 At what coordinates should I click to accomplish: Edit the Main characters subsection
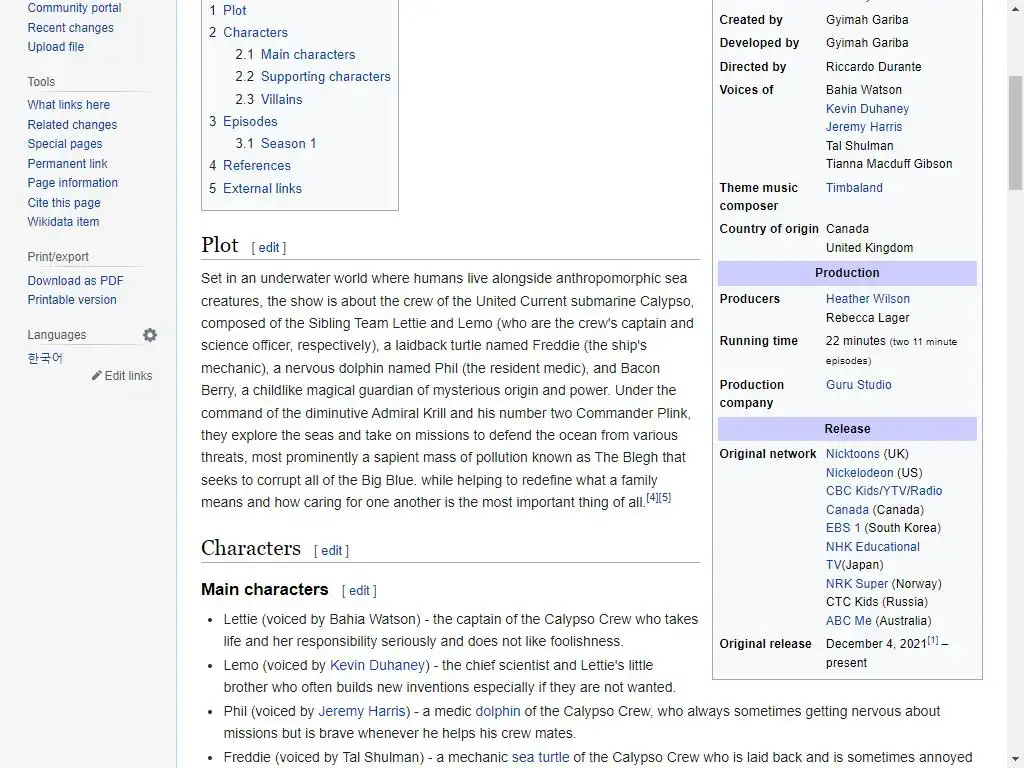tap(359, 591)
